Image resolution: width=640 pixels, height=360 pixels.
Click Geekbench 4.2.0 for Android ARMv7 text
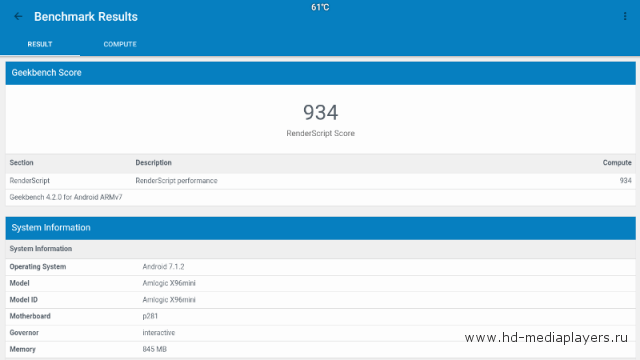[66, 197]
